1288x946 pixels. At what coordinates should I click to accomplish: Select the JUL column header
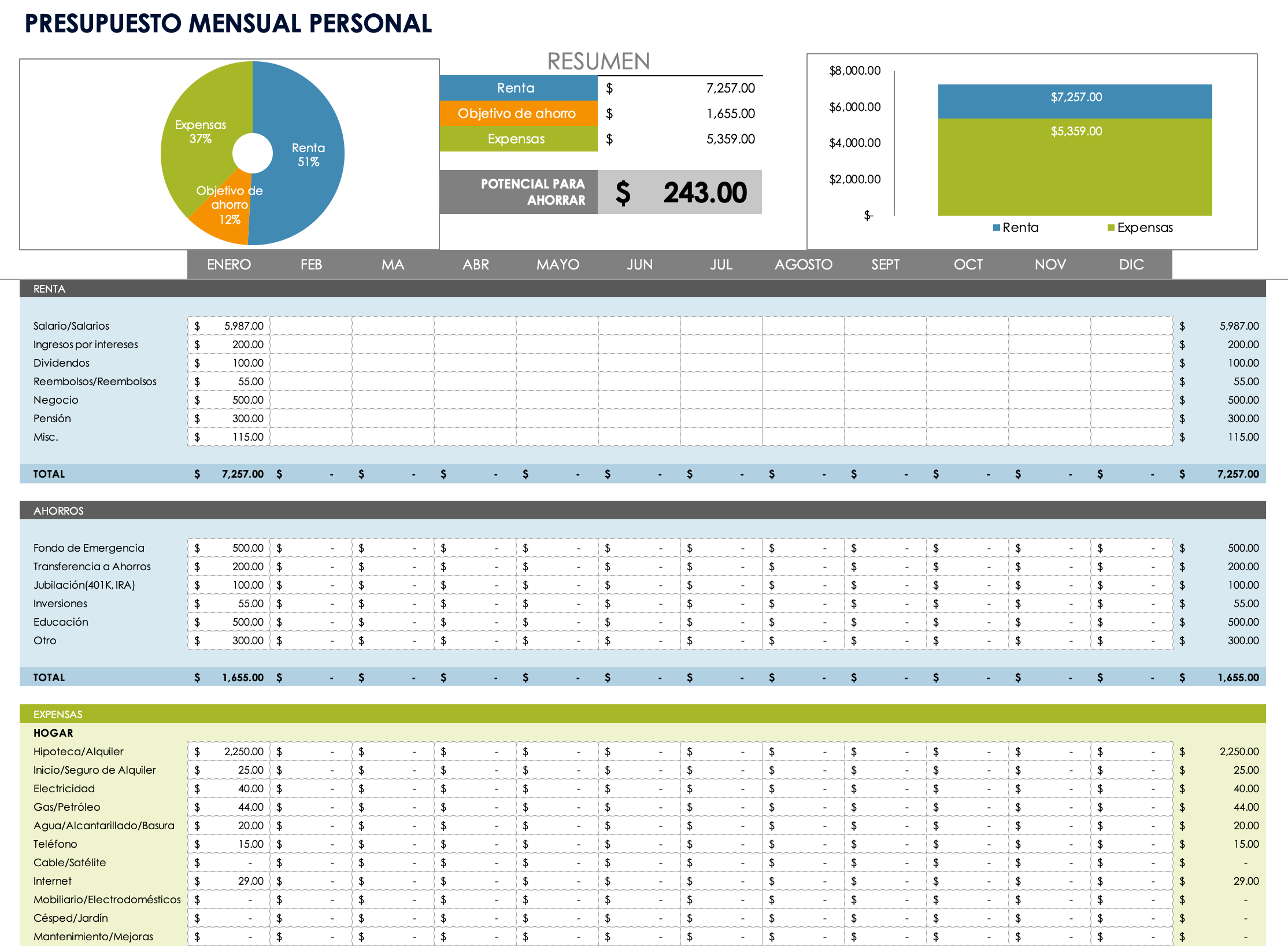[x=721, y=264]
